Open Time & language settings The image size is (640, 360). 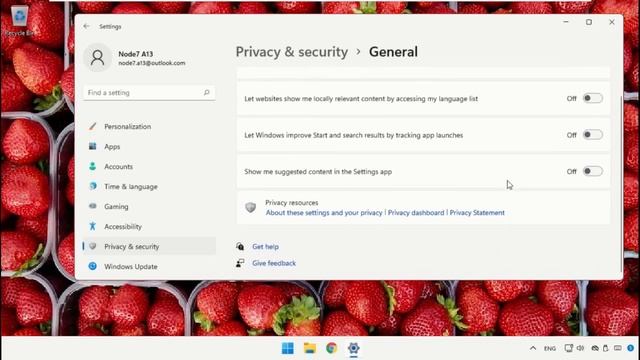pos(149,187)
